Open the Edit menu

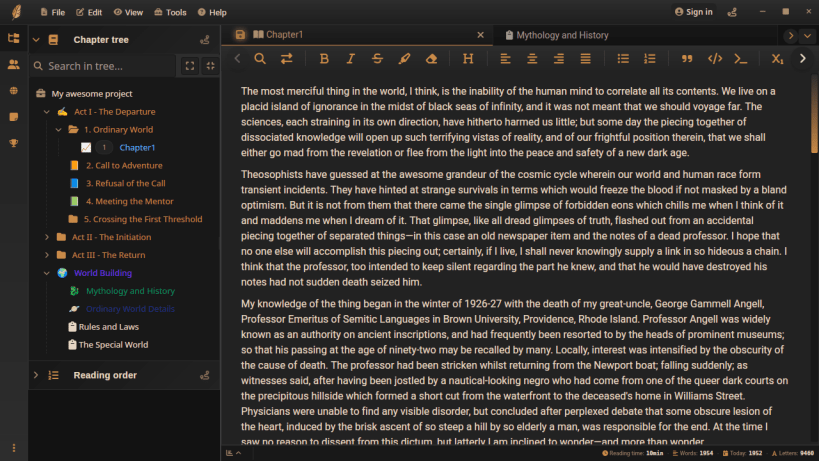click(89, 12)
